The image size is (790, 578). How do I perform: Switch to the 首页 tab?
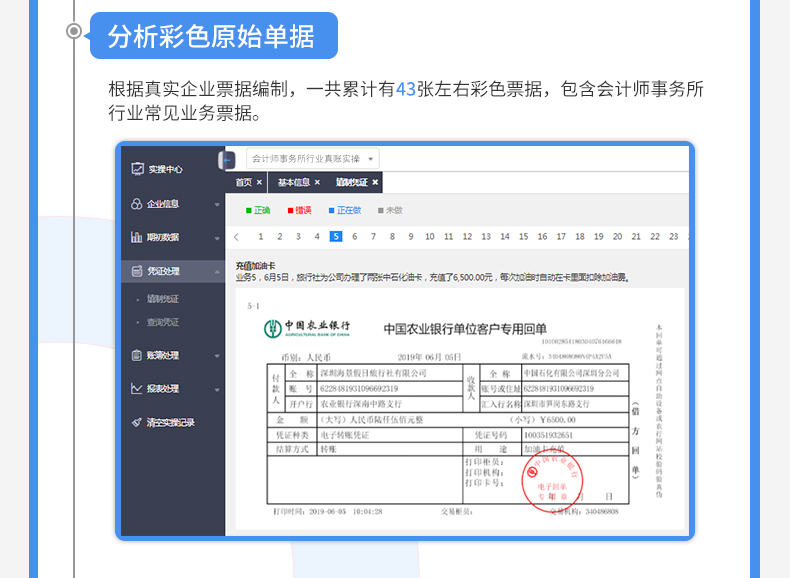(244, 183)
